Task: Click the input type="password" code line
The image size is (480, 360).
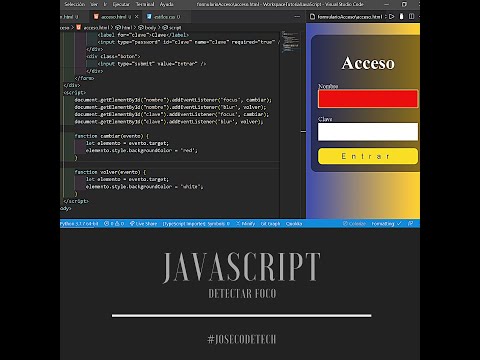Action: pyautogui.click(x=188, y=42)
